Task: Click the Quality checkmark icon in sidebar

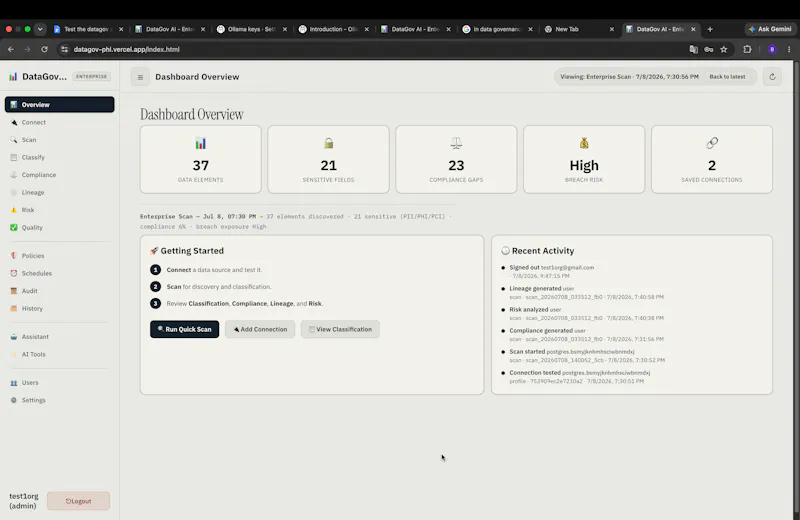Action: tap(14, 228)
